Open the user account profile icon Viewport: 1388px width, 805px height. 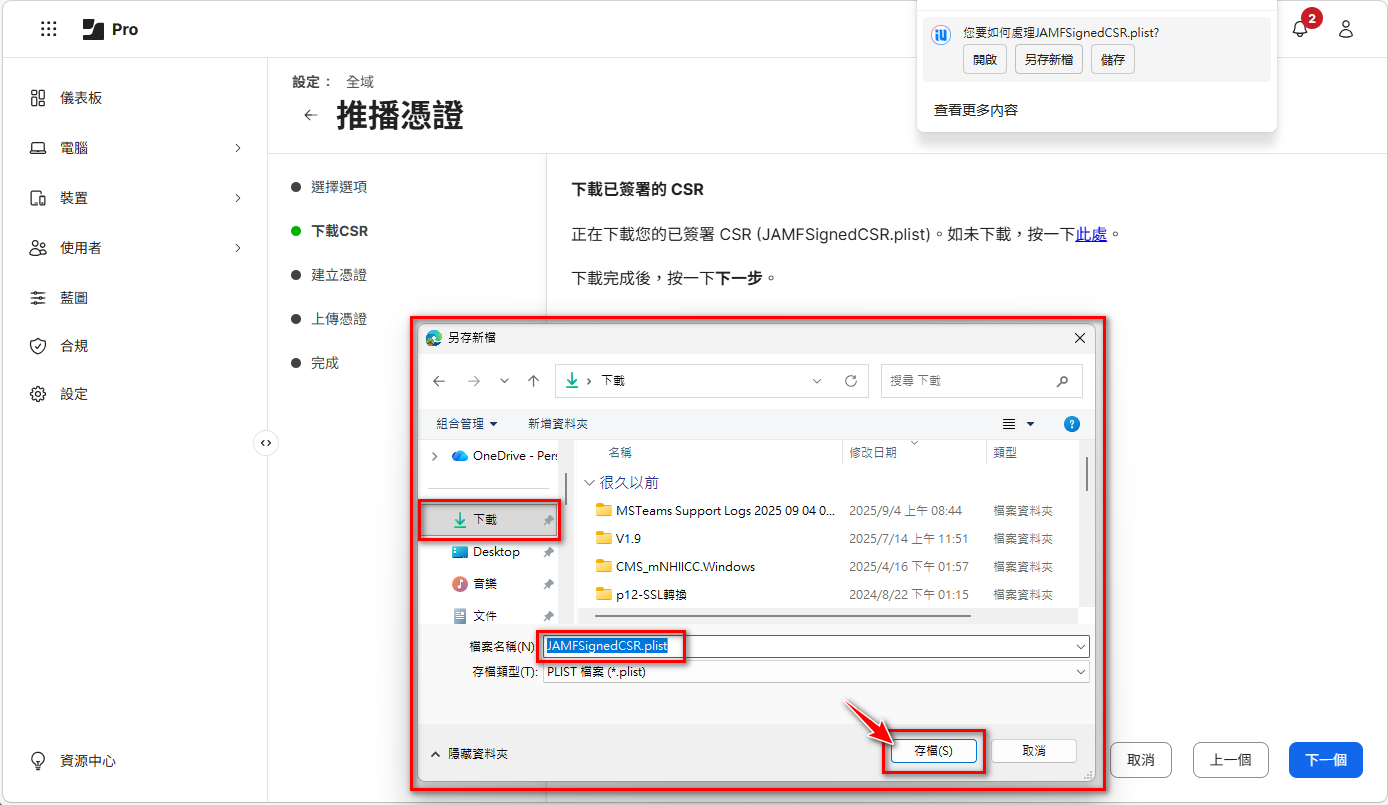click(1345, 29)
